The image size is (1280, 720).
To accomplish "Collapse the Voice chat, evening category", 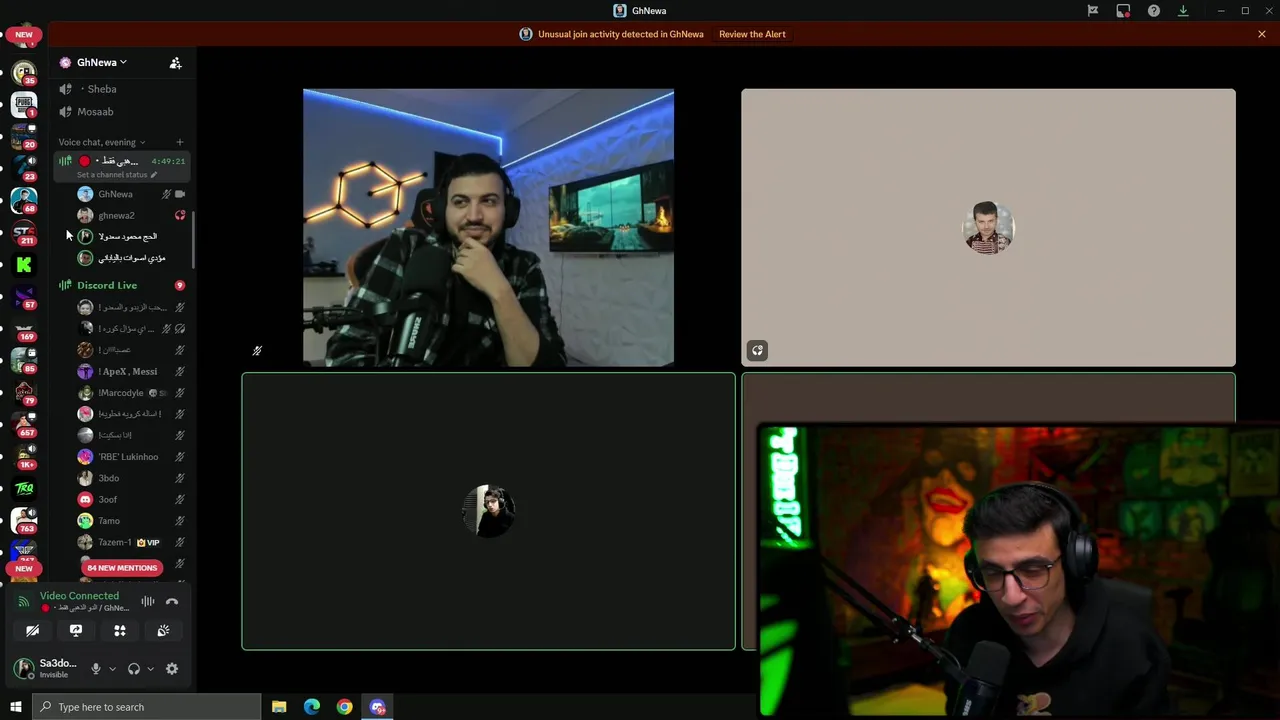I will (101, 142).
